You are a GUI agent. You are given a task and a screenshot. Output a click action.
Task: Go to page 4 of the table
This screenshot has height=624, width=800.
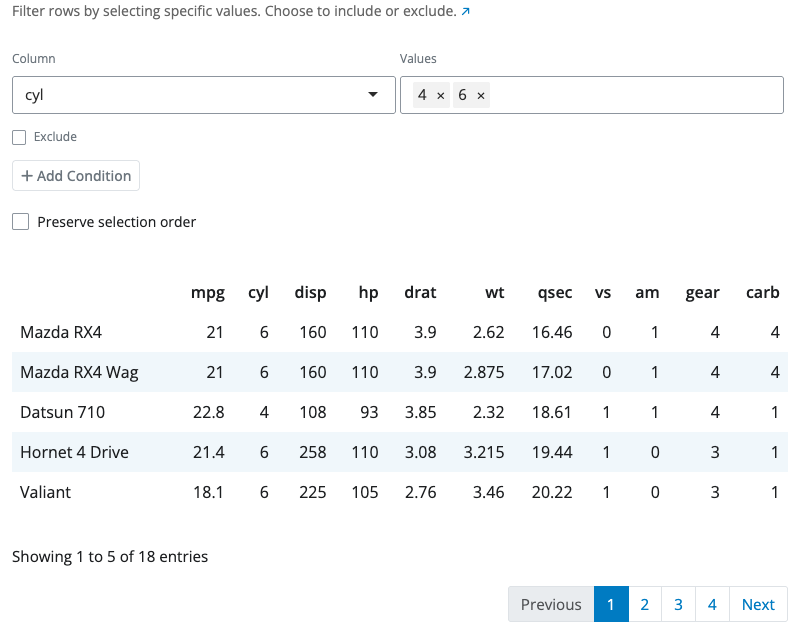712,604
